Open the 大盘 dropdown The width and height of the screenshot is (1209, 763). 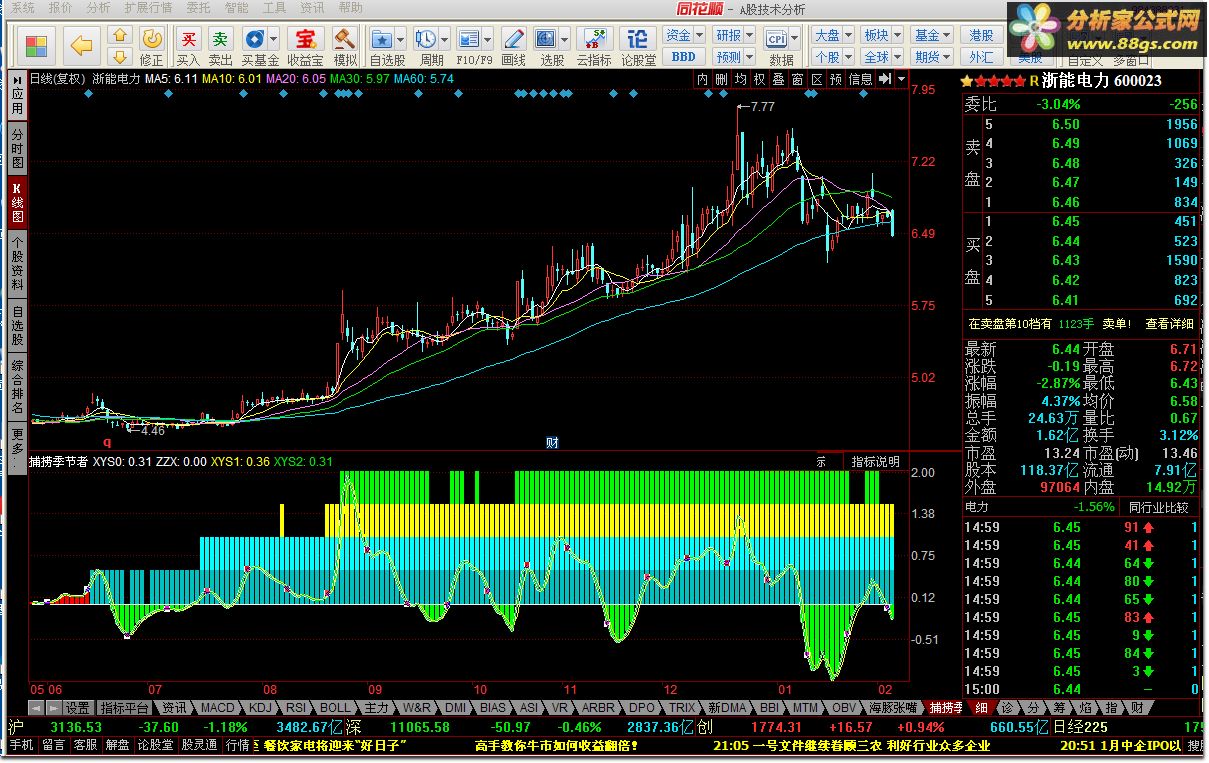click(833, 36)
